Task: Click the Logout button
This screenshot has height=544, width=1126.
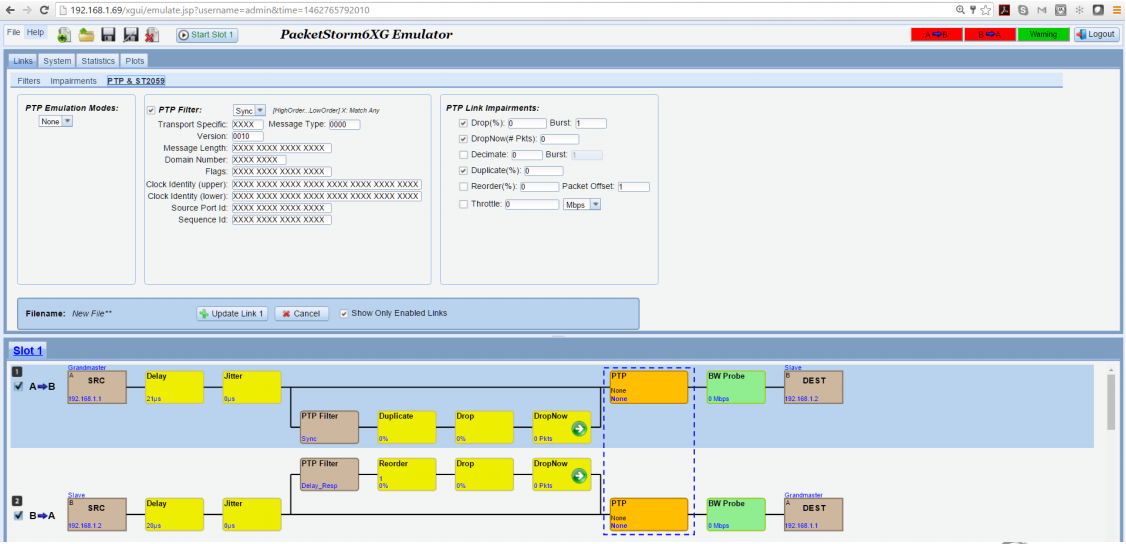Action: pos(1097,34)
